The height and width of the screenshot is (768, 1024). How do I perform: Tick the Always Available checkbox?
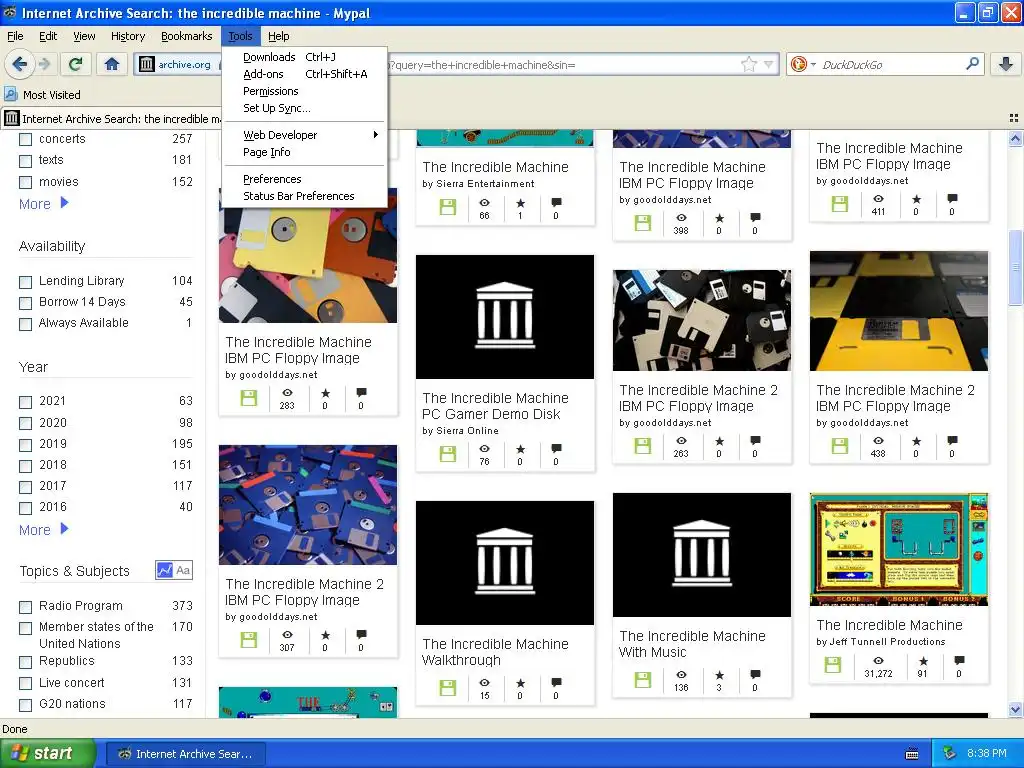(25, 324)
